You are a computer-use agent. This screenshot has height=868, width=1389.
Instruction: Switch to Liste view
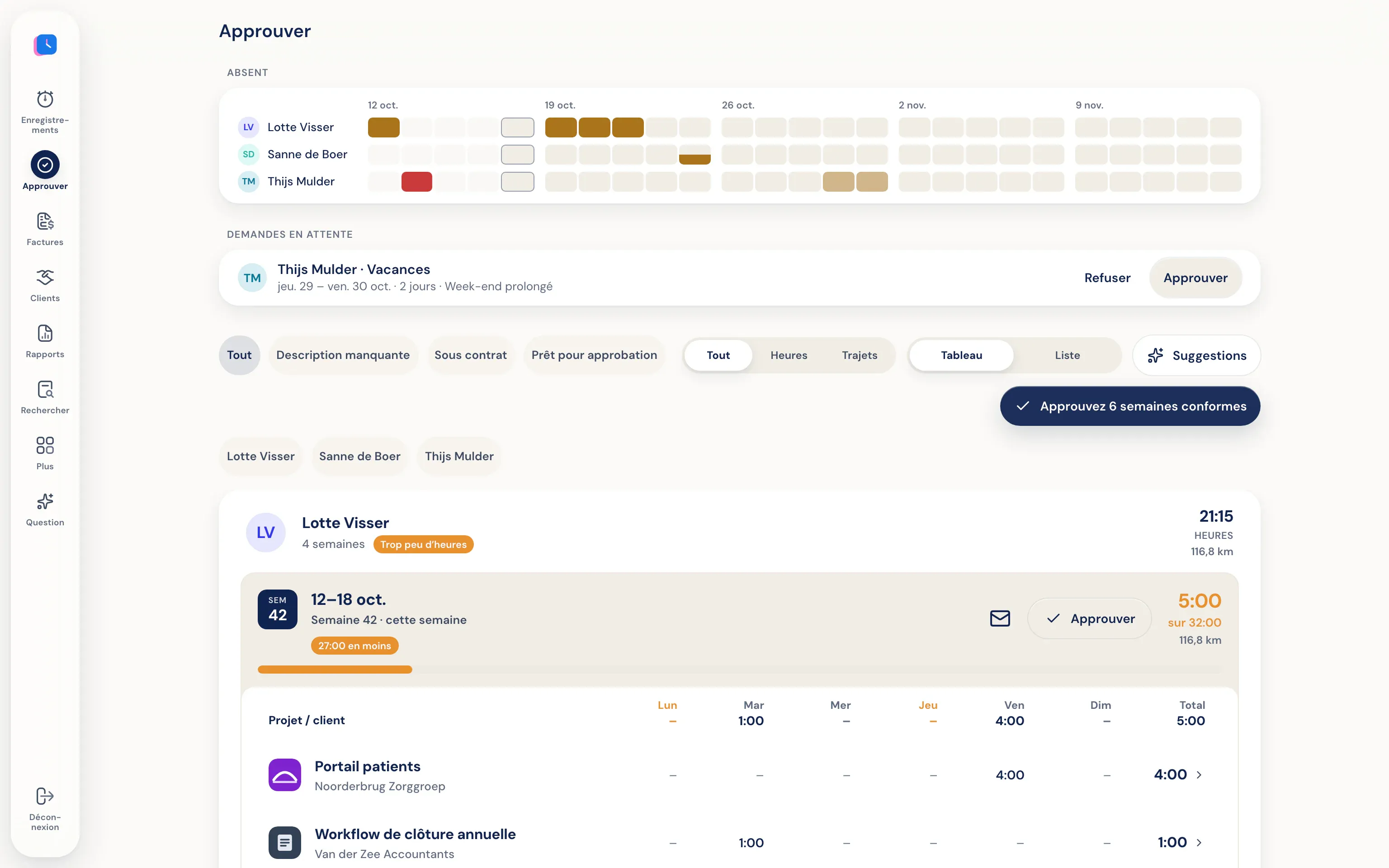coord(1067,355)
